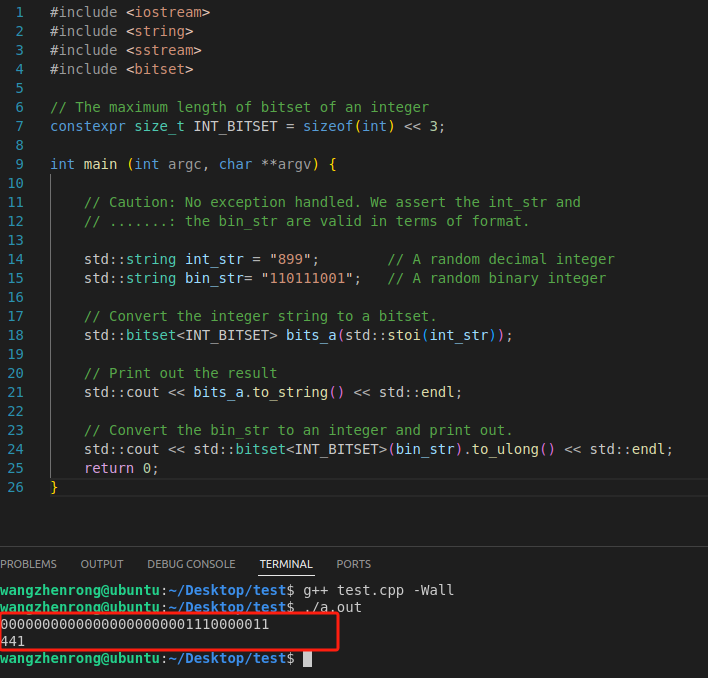
Task: Click the string literal "899"
Action: 290,259
